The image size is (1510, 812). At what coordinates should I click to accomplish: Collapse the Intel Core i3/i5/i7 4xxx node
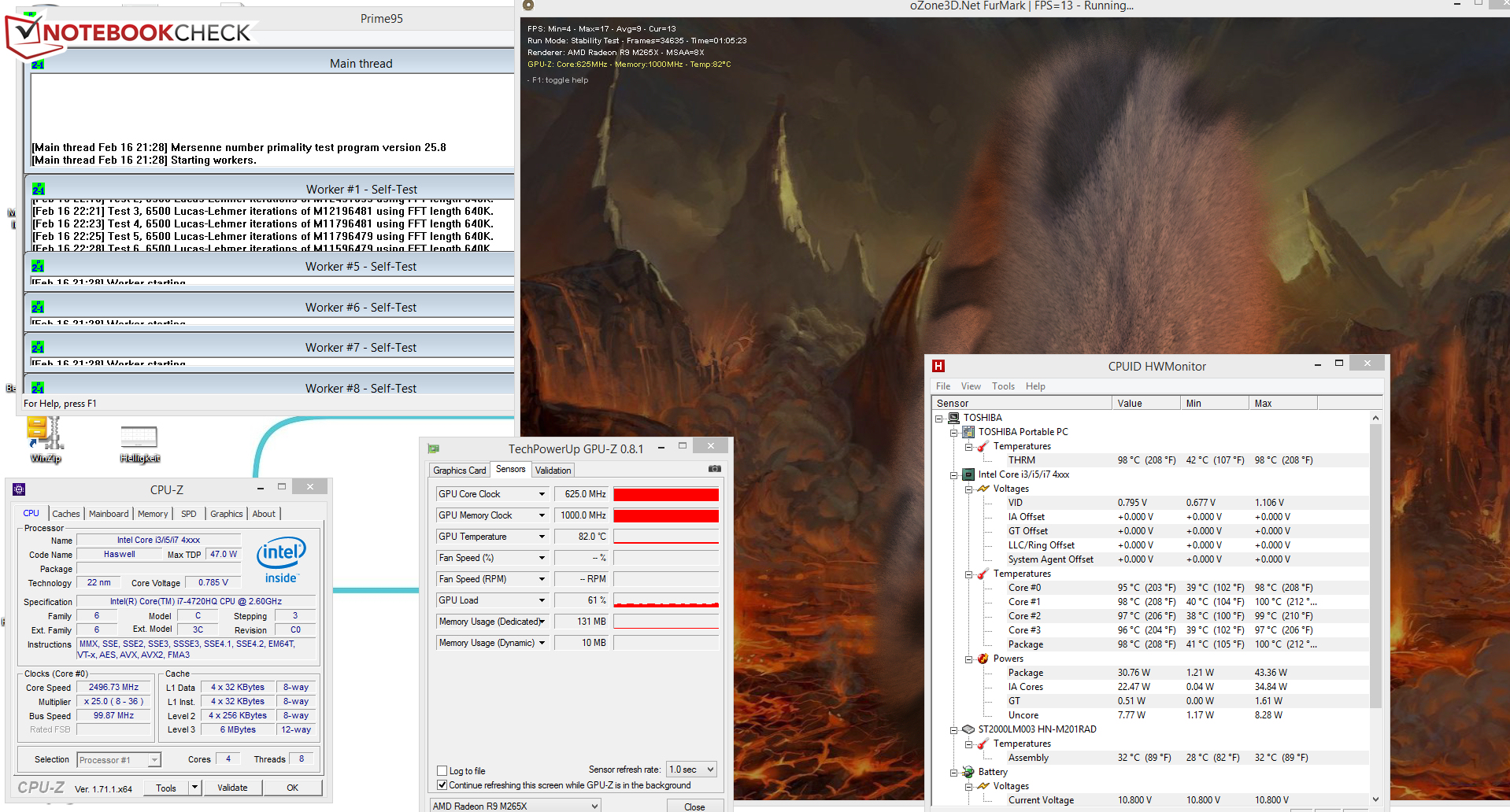[953, 475]
